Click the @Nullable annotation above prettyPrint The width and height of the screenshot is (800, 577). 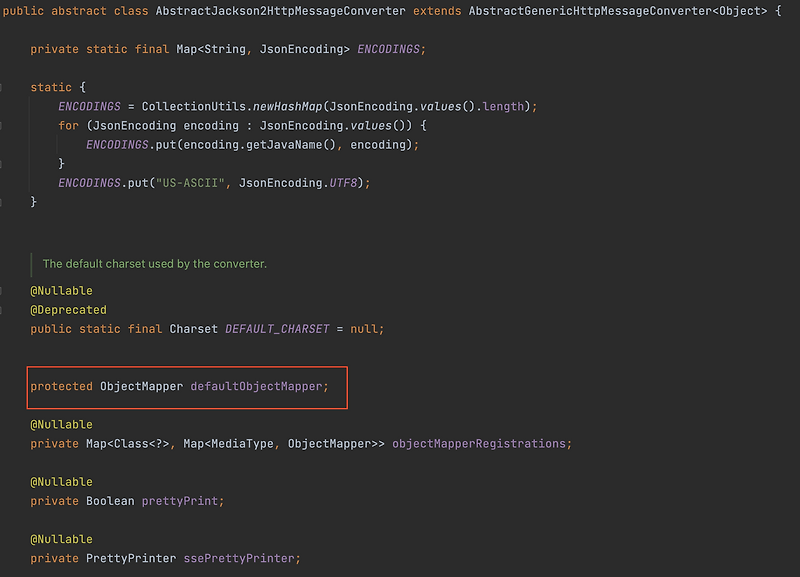coord(61,481)
